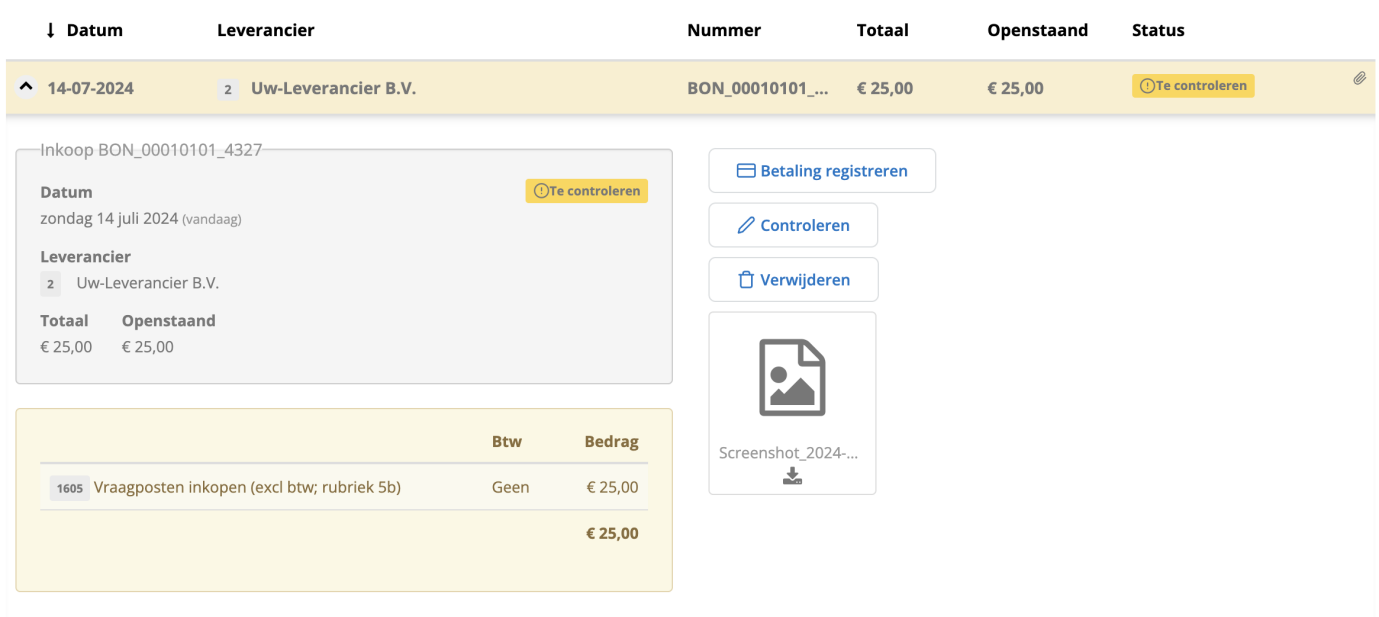Image resolution: width=1379 pixels, height=617 pixels.
Task: Click the sort arrow next to Datum
Action: [48, 30]
